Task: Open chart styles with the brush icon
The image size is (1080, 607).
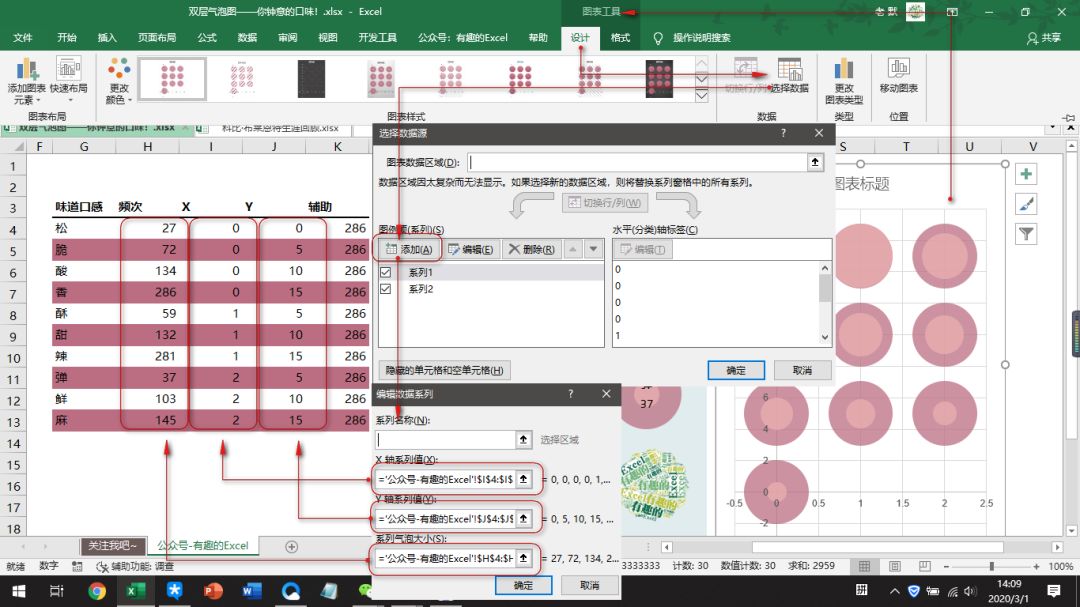Action: [x=1027, y=203]
